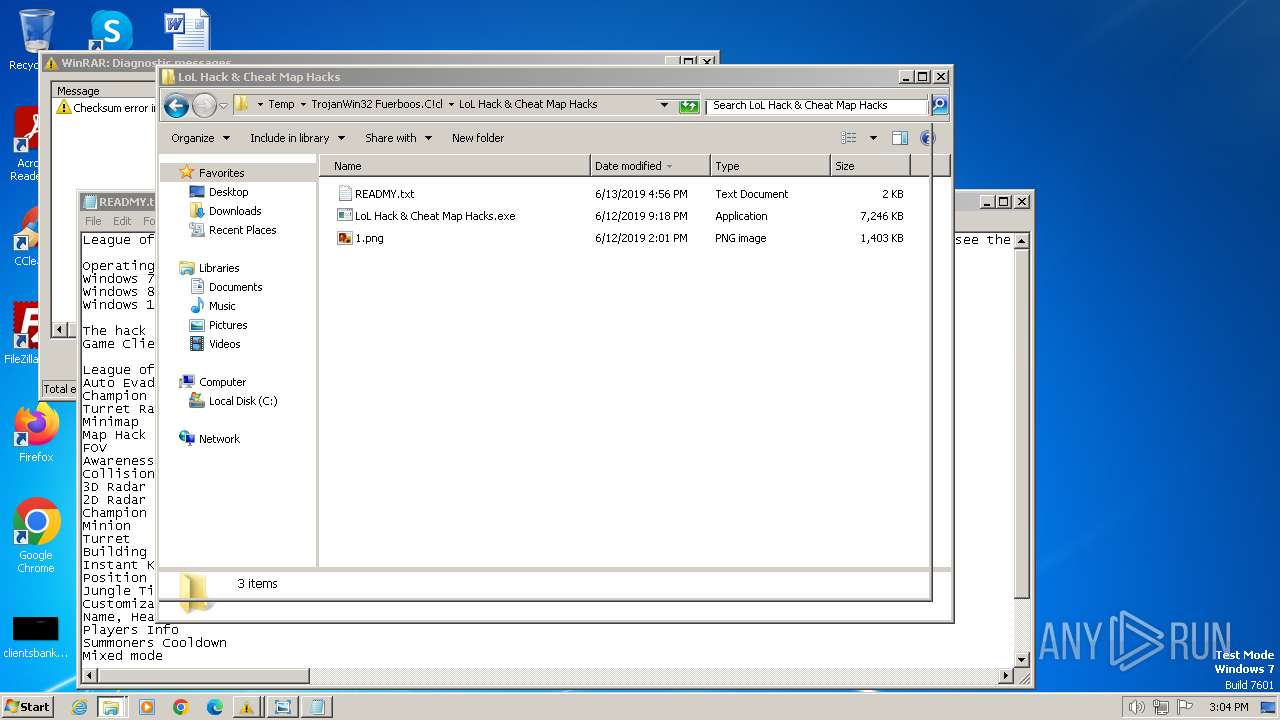Click the taskbar clock 3:04 PM

tap(1228, 707)
